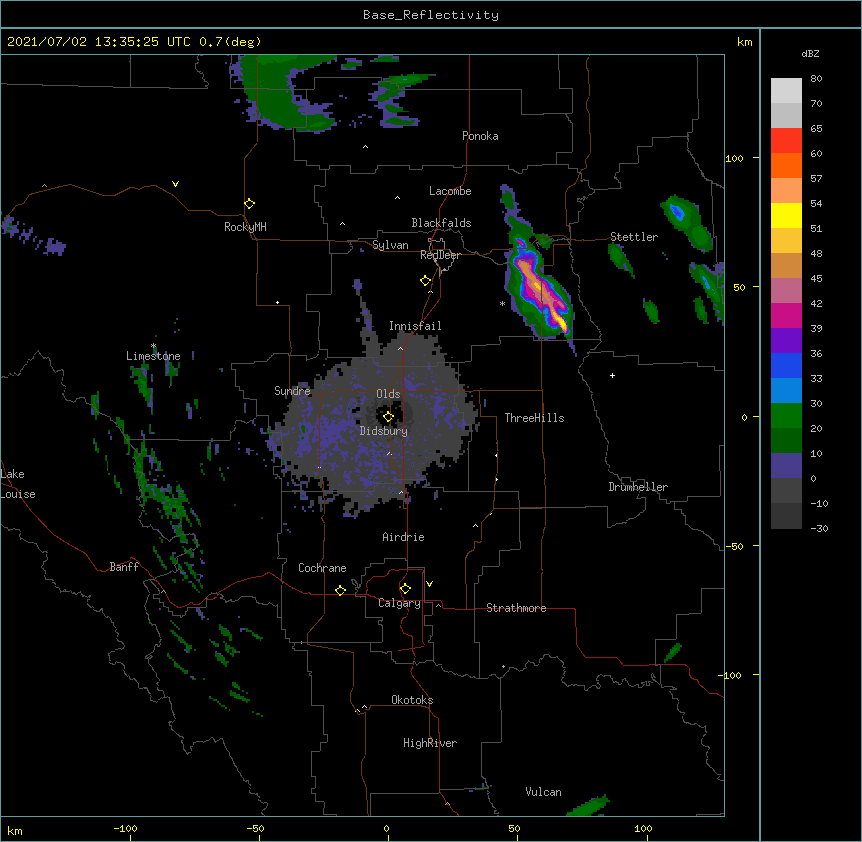Click the RockyMH label

pyautogui.click(x=245, y=227)
